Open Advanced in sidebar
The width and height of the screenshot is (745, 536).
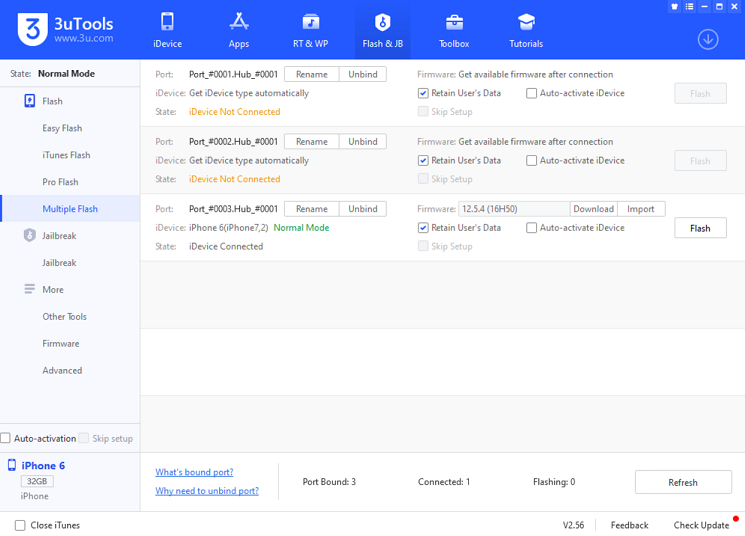(62, 370)
